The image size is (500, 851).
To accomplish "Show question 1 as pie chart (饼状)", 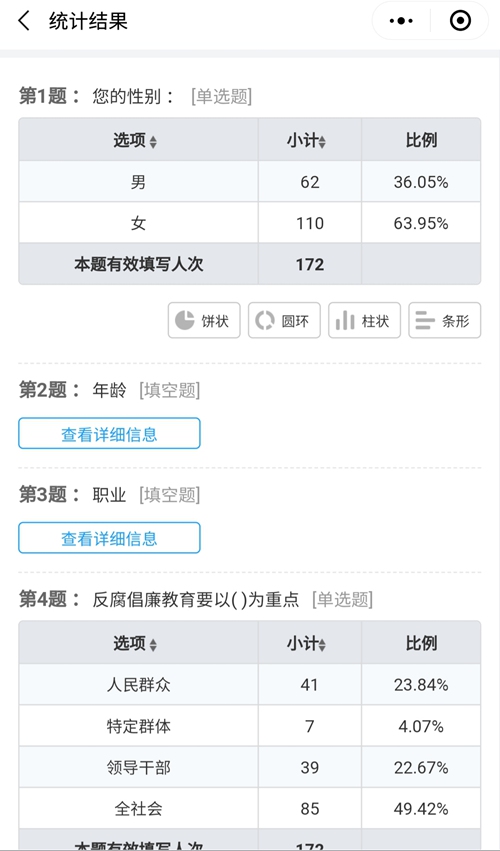I will click(x=204, y=320).
